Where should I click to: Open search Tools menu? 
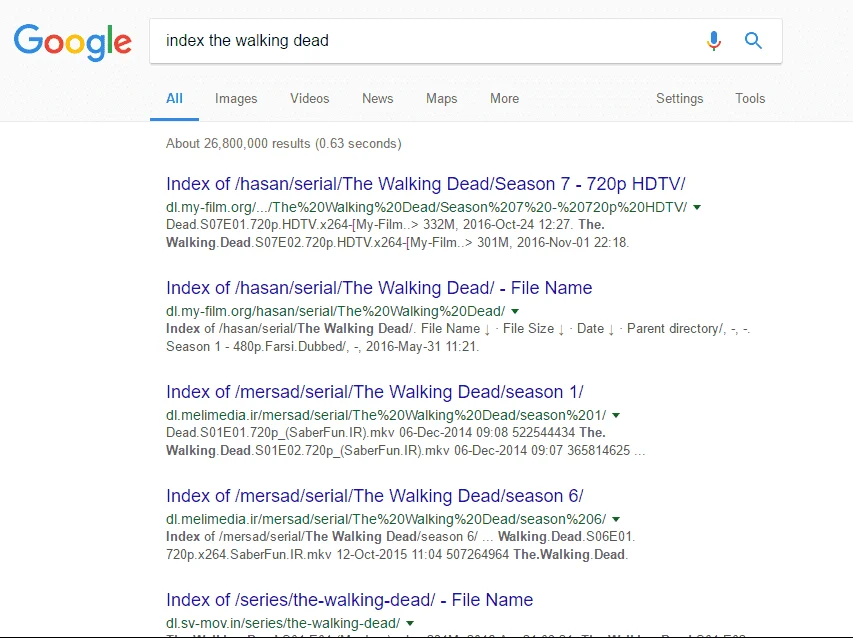[750, 98]
